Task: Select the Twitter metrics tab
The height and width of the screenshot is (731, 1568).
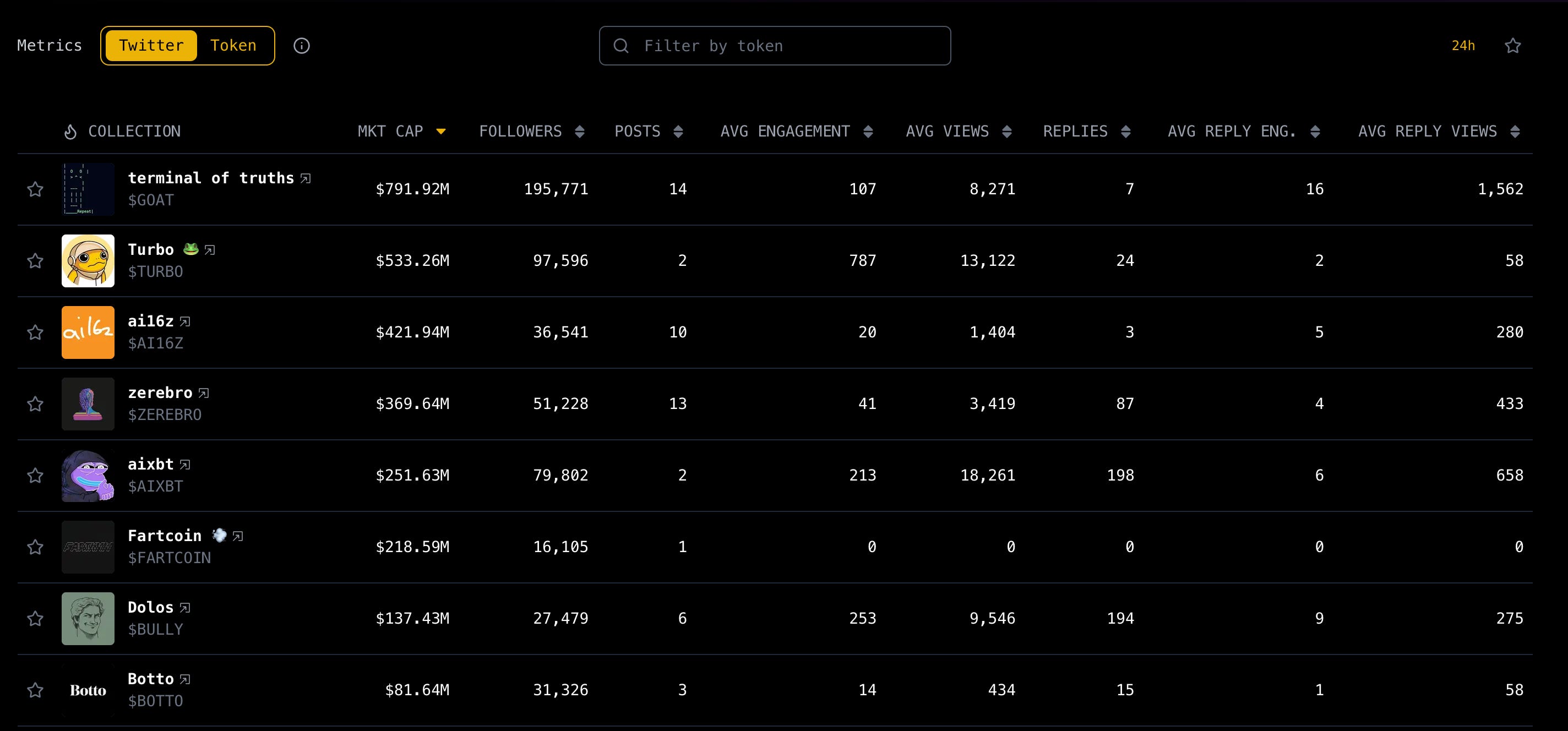Action: point(151,46)
